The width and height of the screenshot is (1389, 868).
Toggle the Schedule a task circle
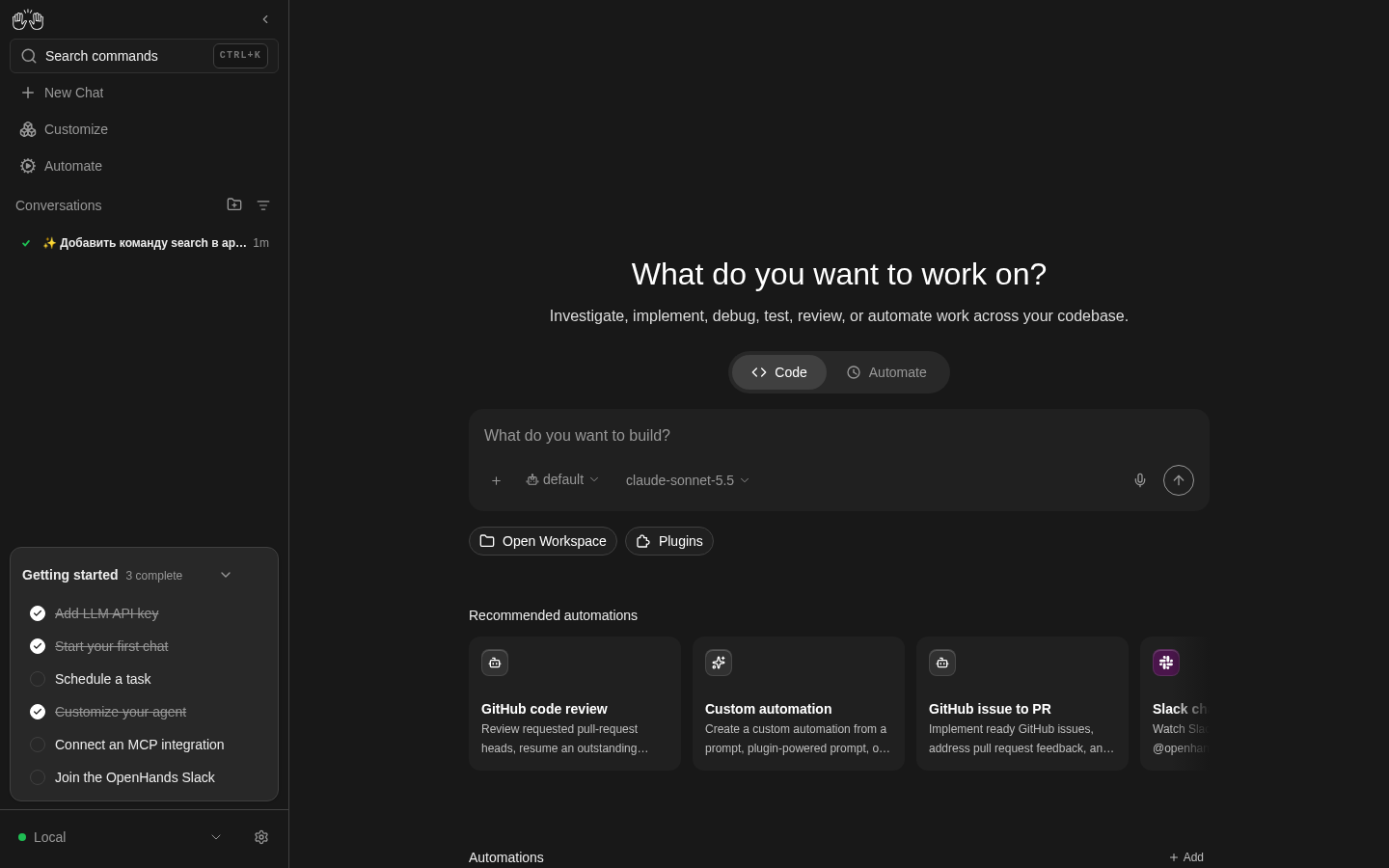(38, 679)
